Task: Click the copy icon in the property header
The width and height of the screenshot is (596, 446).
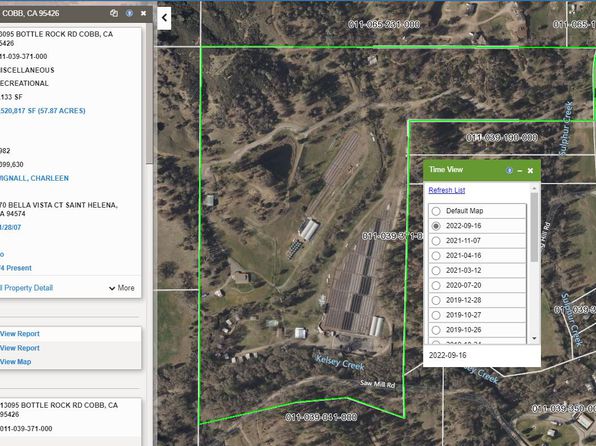Action: (114, 13)
